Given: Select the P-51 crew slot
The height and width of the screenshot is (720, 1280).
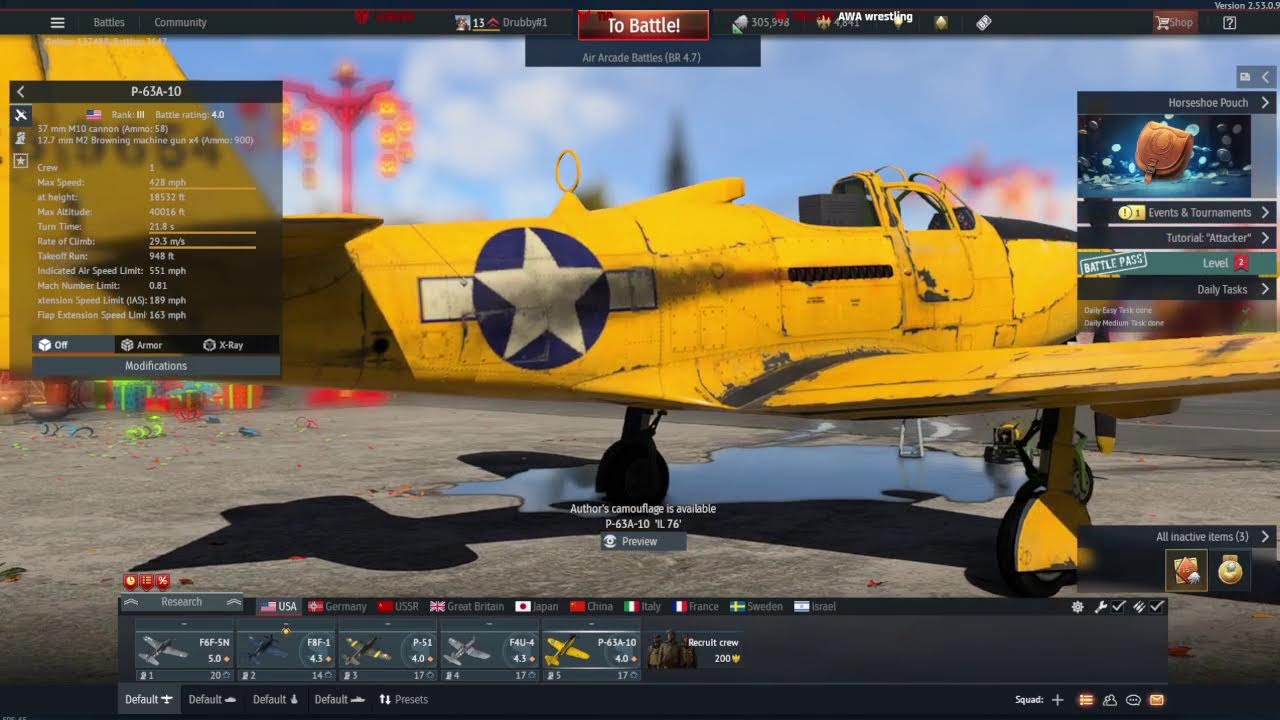Looking at the screenshot, I should pyautogui.click(x=388, y=650).
